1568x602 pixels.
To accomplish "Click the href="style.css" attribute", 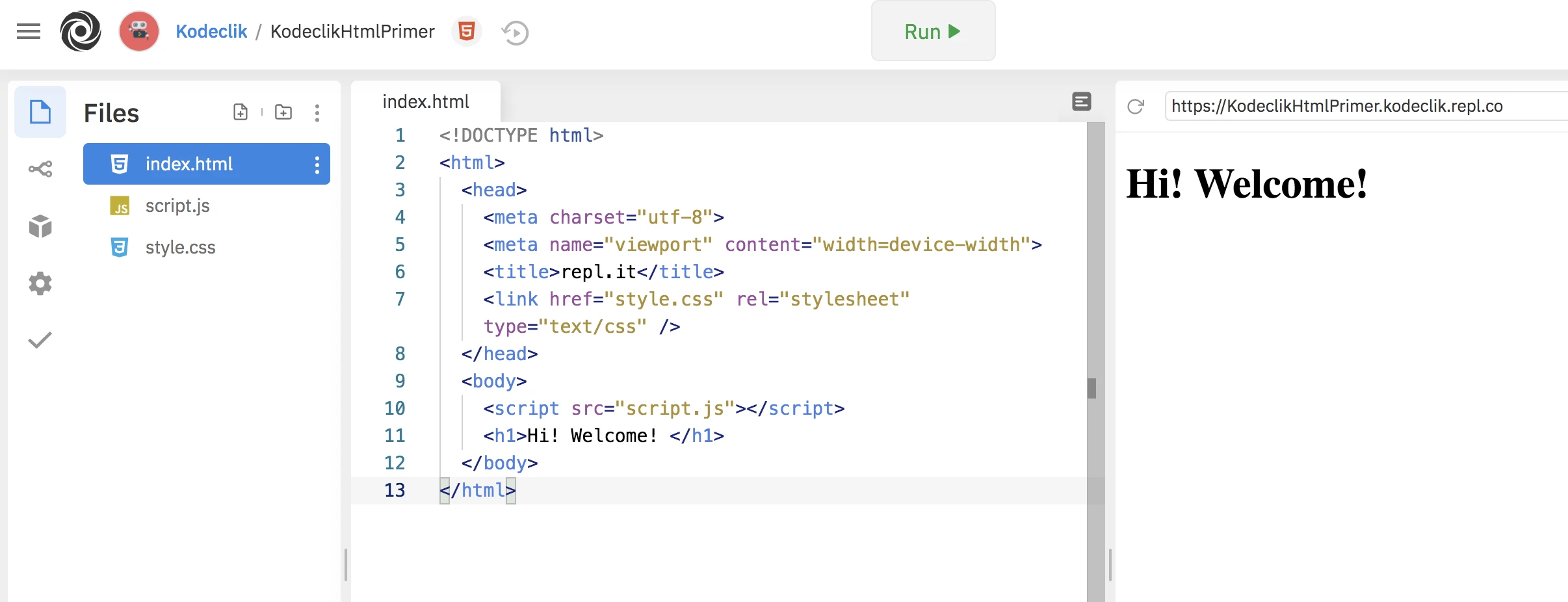I will click(x=636, y=299).
